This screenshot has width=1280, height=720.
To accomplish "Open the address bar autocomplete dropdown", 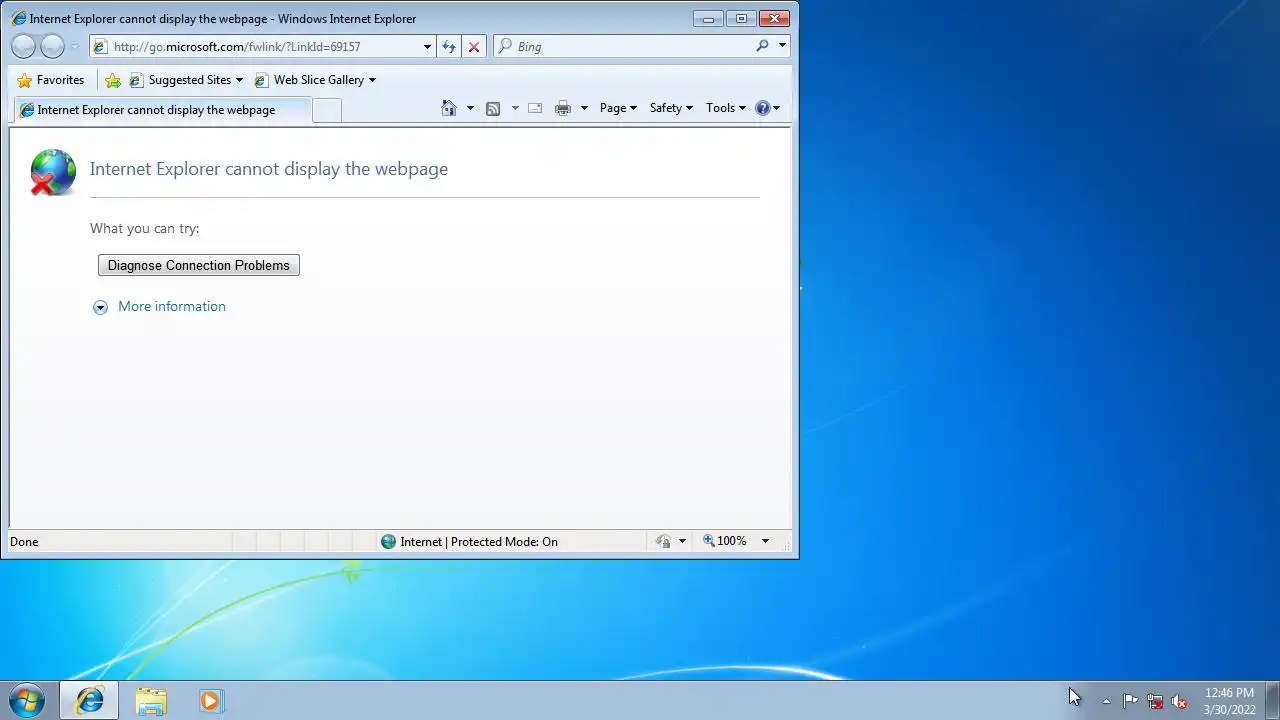I will coord(427,46).
